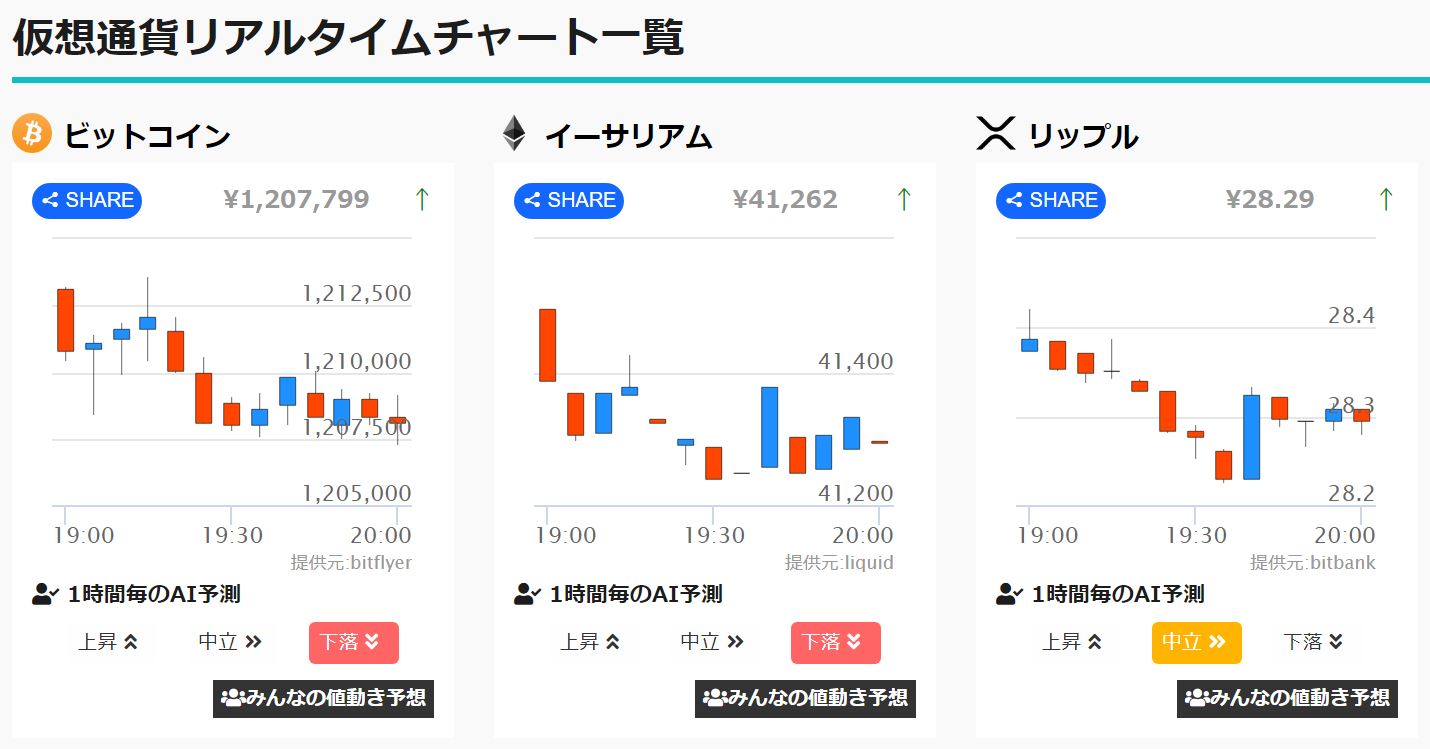Open みんなの値動き予想 under Ethereum
1430x749 pixels.
tap(805, 698)
